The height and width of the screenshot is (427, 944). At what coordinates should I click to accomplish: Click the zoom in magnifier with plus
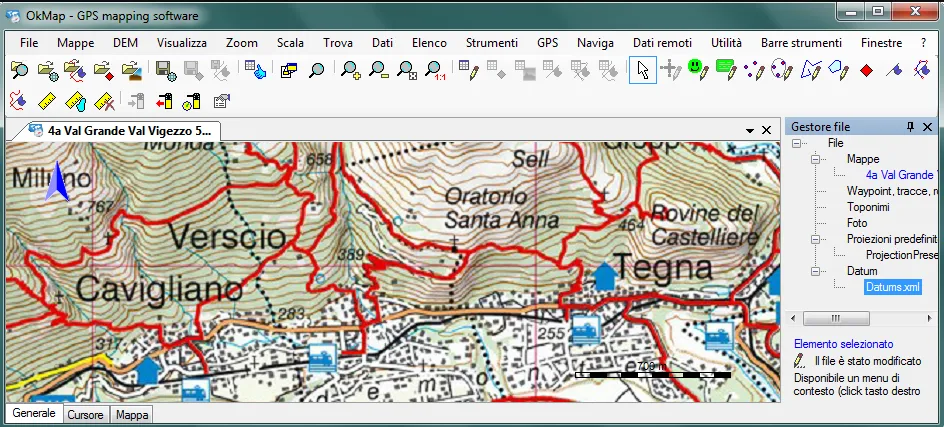[350, 70]
